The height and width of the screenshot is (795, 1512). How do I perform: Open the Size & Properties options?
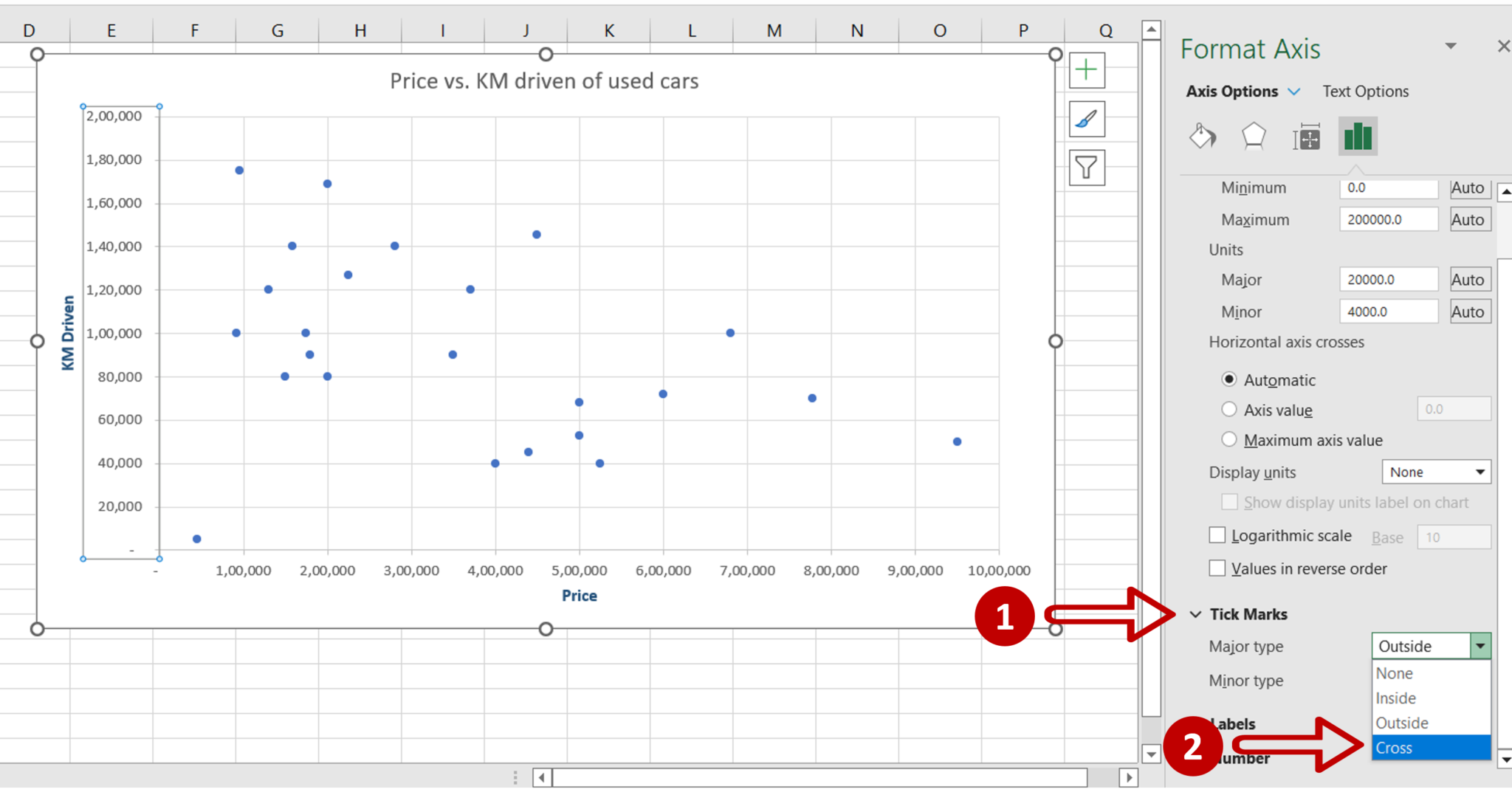pyautogui.click(x=1306, y=137)
